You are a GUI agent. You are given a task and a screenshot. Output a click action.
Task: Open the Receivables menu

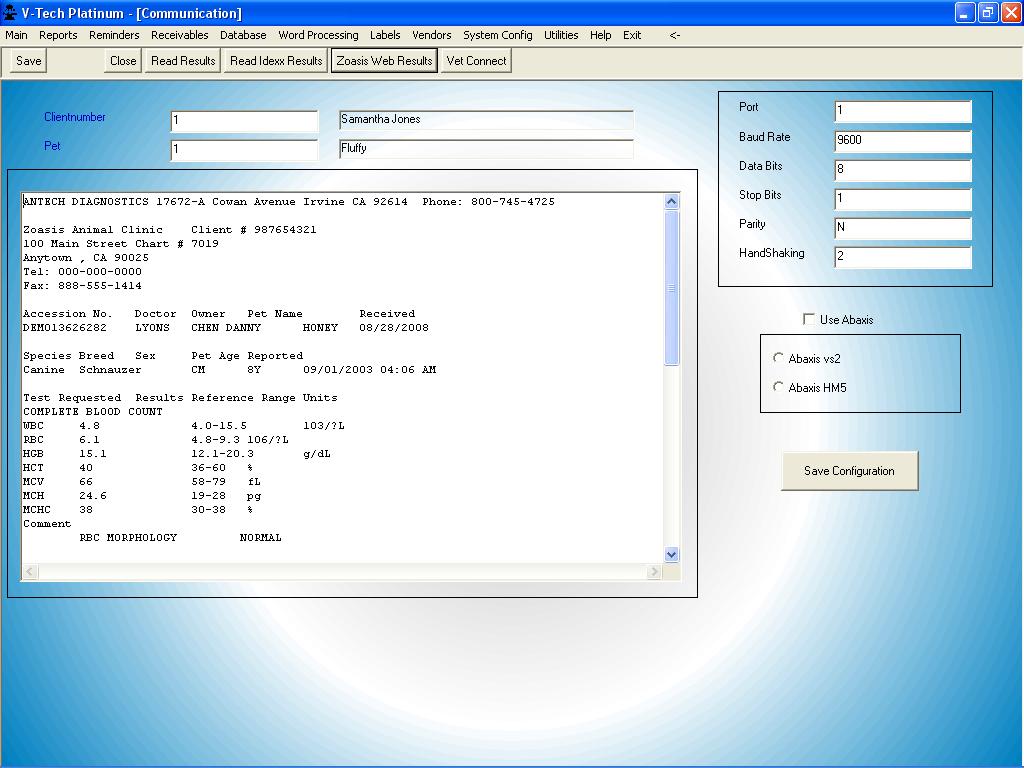[x=180, y=35]
